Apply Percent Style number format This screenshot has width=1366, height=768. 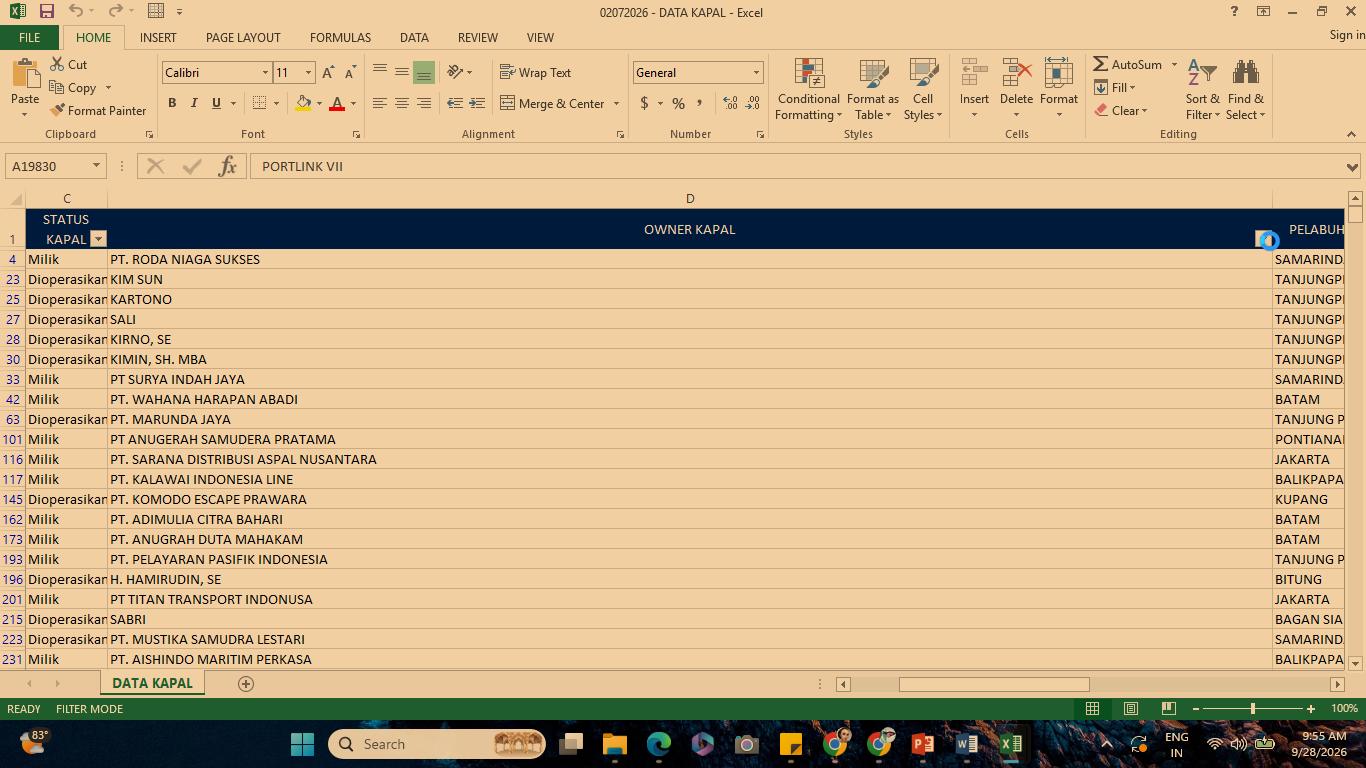pos(678,103)
